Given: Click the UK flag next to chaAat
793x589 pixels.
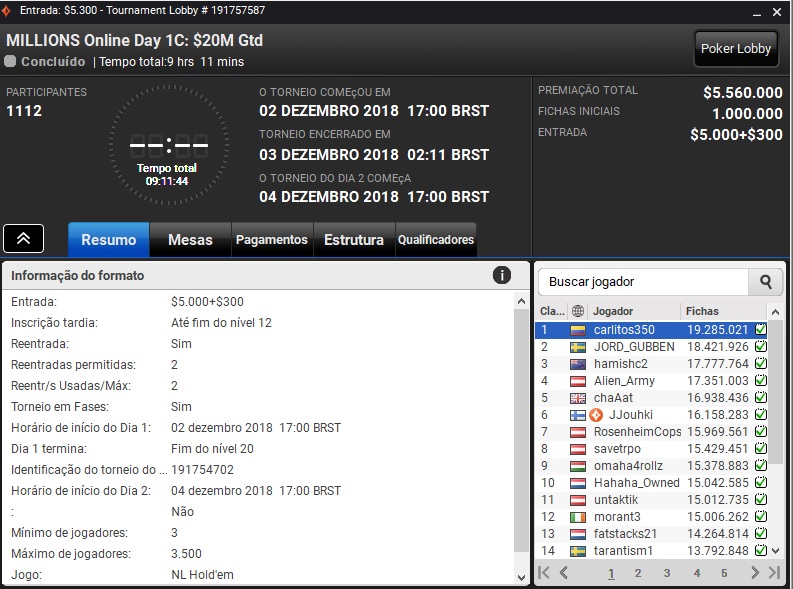Looking at the screenshot, I should pyautogui.click(x=578, y=398).
